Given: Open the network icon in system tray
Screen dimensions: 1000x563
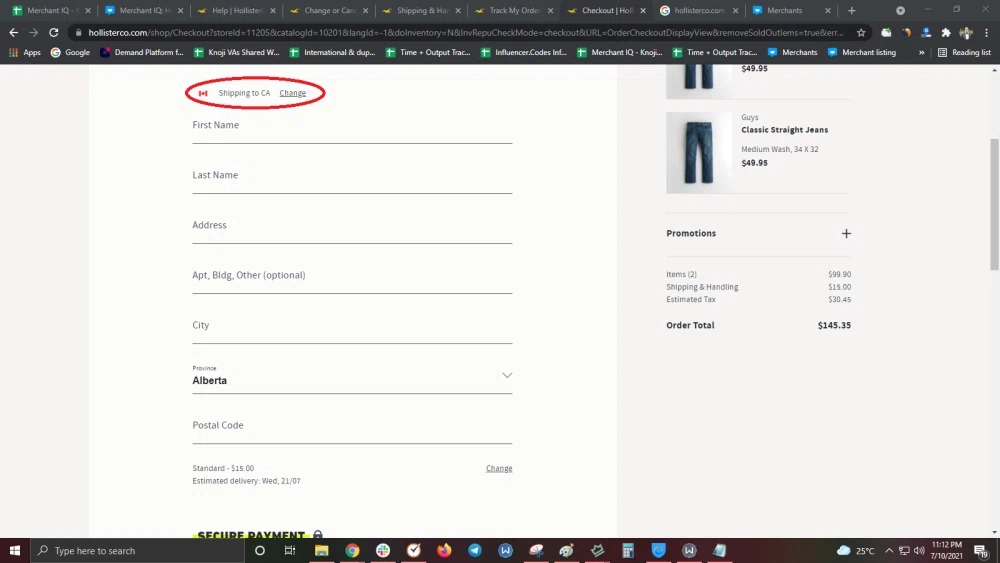Looking at the screenshot, I should 904,550.
